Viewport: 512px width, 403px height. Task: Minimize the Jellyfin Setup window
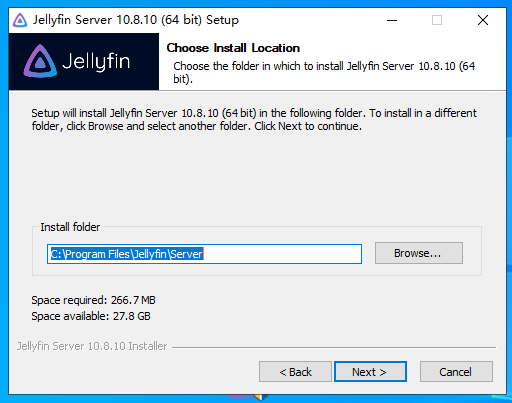[392, 20]
